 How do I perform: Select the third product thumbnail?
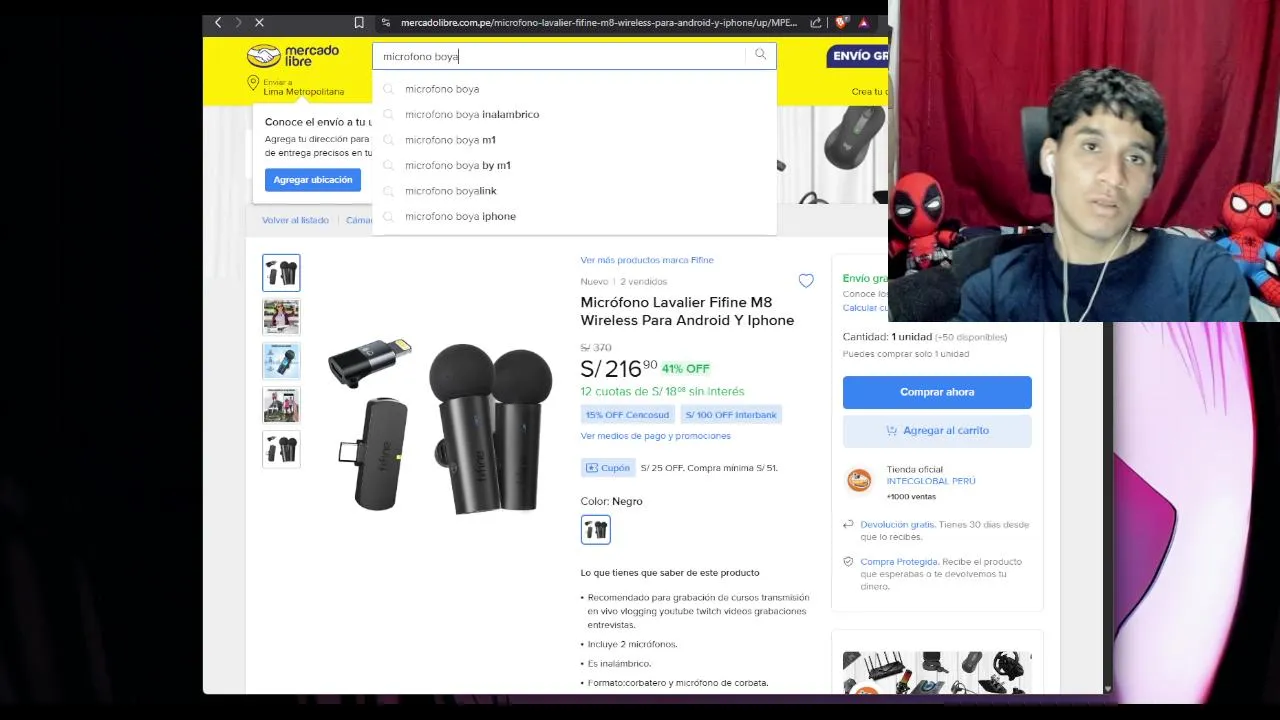281,361
